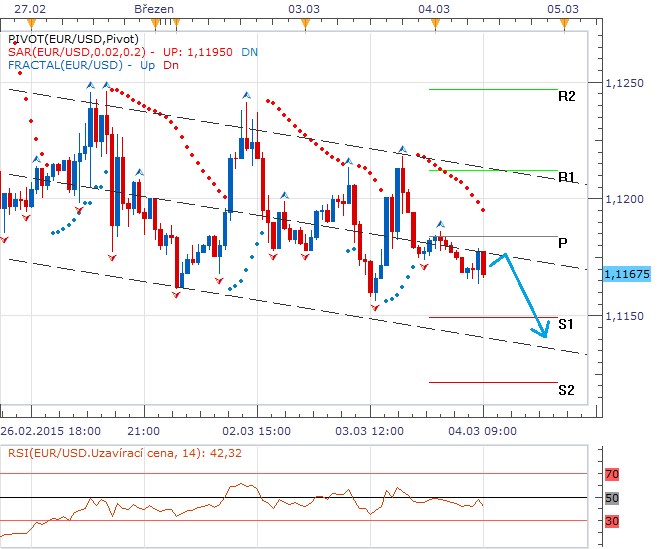This screenshot has height=549, width=660.
Task: Click the RSI 50 midline level marker
Action: [613, 497]
